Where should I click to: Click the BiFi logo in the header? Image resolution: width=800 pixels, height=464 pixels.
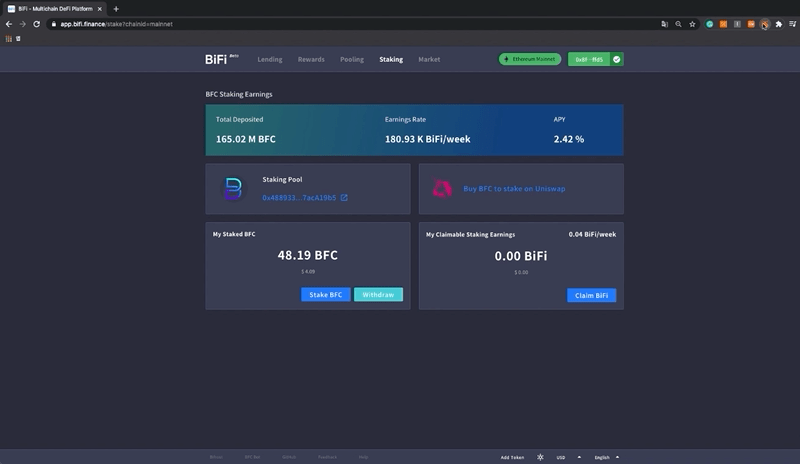pyautogui.click(x=221, y=59)
